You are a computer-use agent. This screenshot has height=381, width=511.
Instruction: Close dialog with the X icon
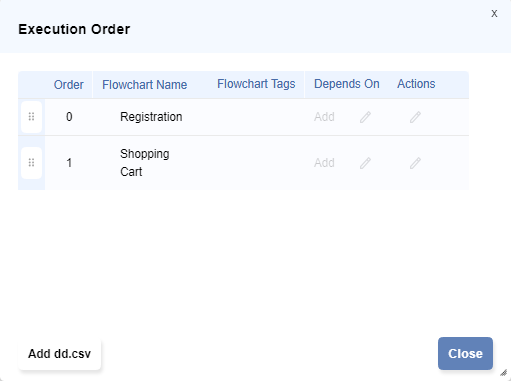pyautogui.click(x=494, y=13)
